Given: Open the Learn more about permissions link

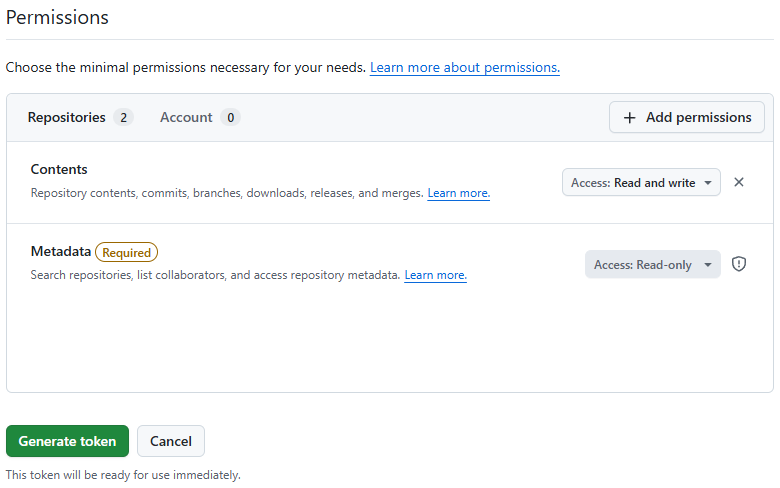Looking at the screenshot, I should 464,68.
